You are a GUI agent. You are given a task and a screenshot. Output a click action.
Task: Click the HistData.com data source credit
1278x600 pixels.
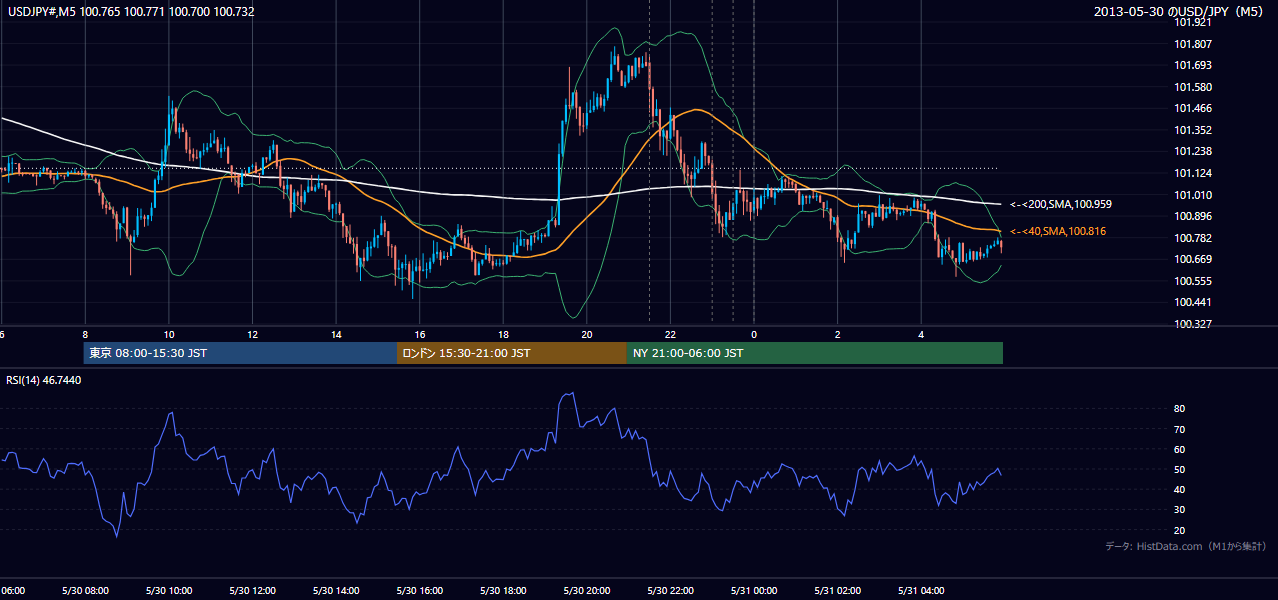coord(1186,546)
